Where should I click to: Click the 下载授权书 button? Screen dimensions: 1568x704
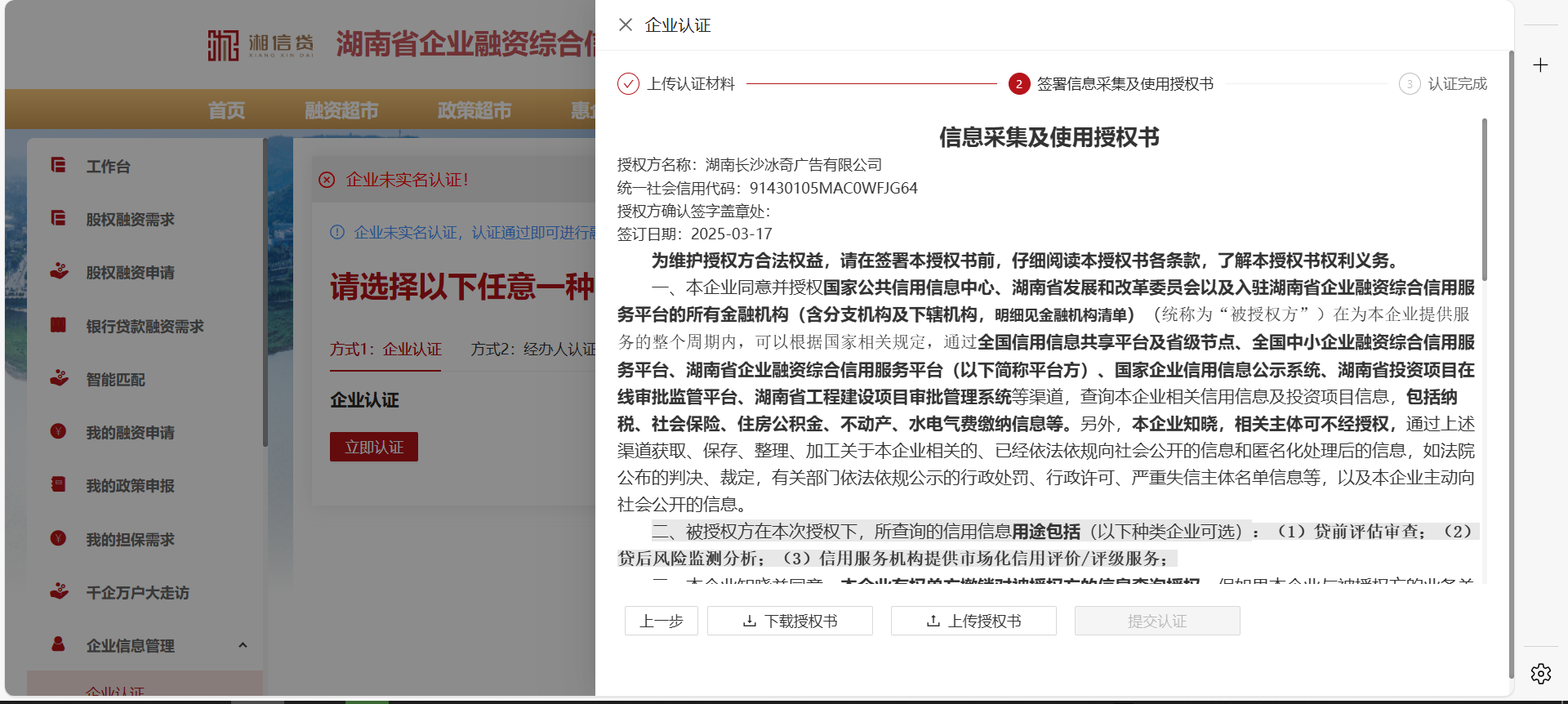tap(790, 621)
